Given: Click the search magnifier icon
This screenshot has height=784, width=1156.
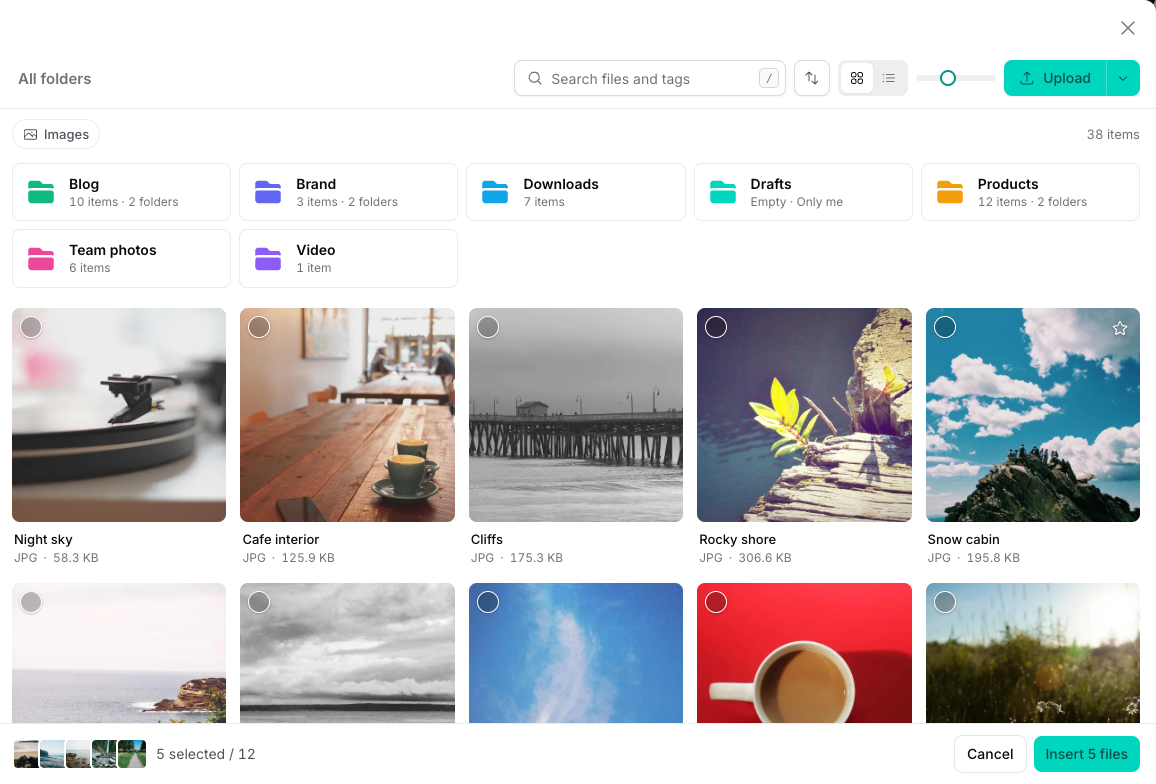Looking at the screenshot, I should point(535,78).
